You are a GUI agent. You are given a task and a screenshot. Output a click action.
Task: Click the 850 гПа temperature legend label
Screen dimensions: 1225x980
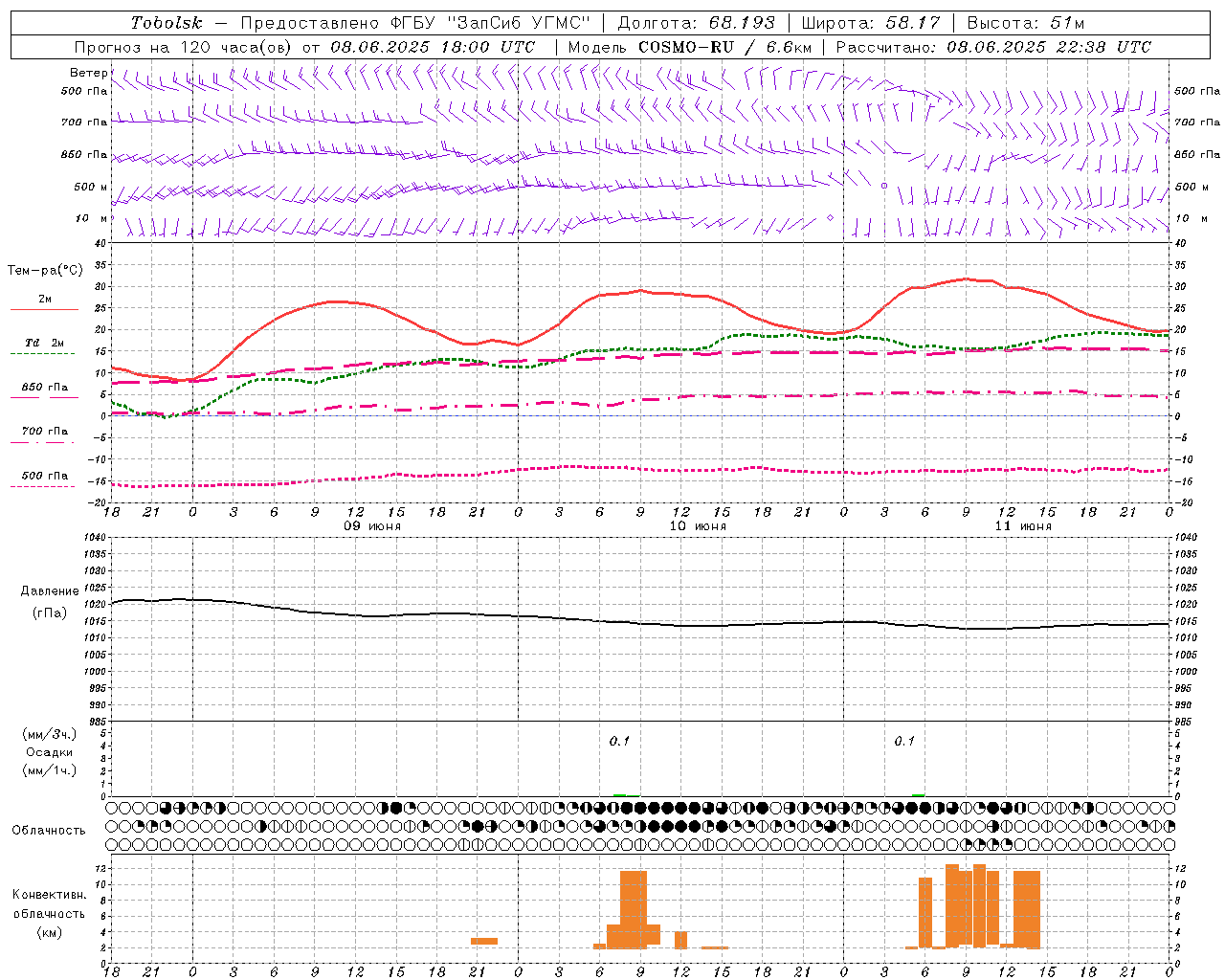(45, 388)
